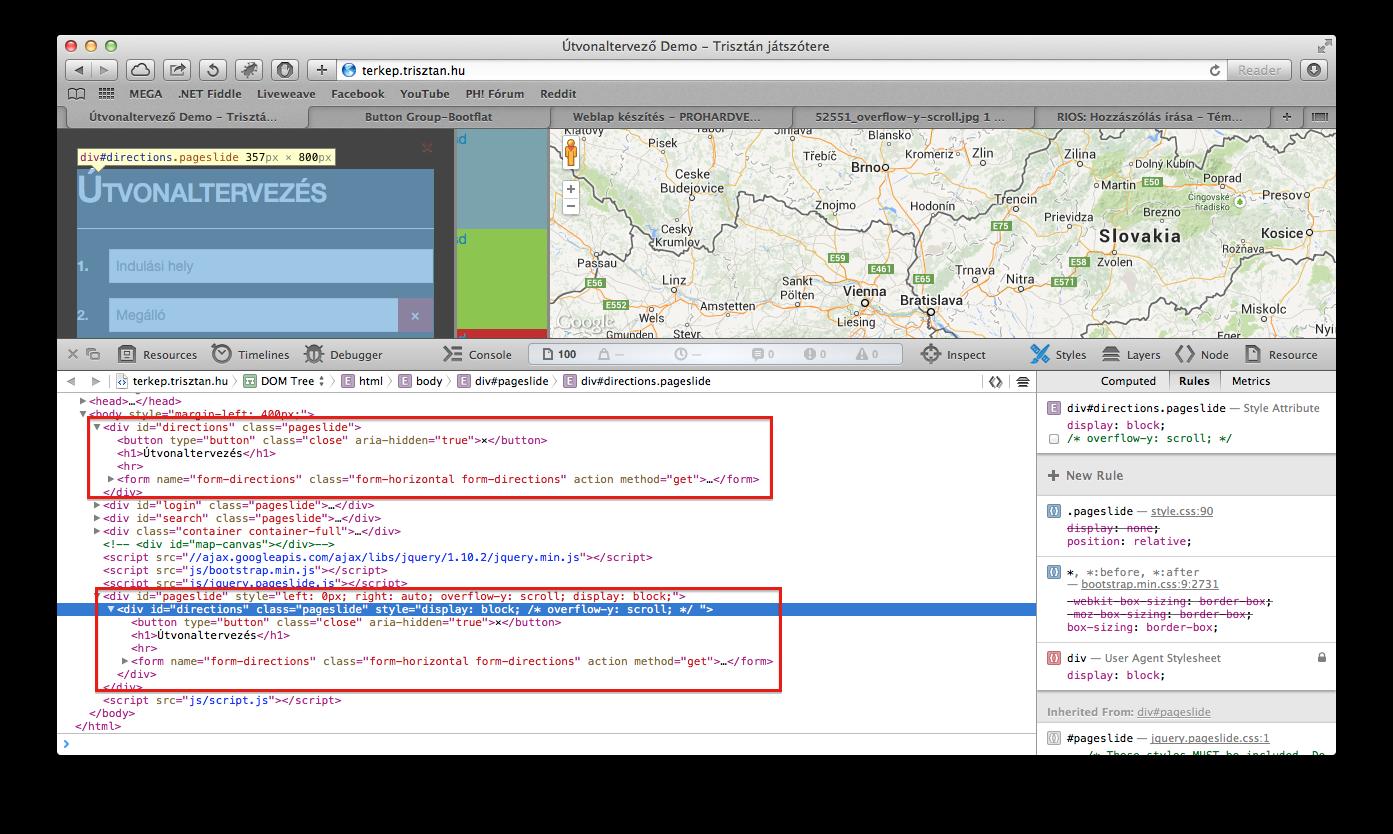
Task: Open Console in inspector toolbar
Action: (477, 354)
